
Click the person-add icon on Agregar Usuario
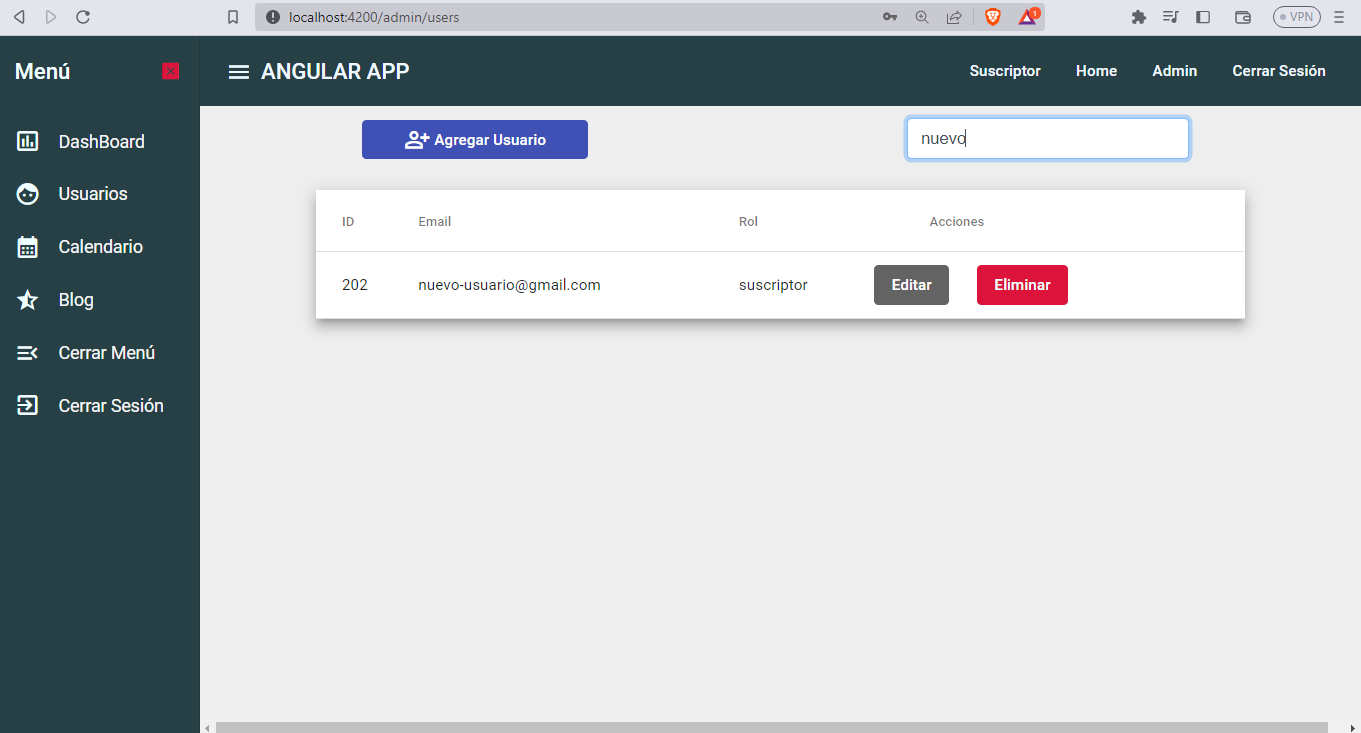pyautogui.click(x=414, y=139)
